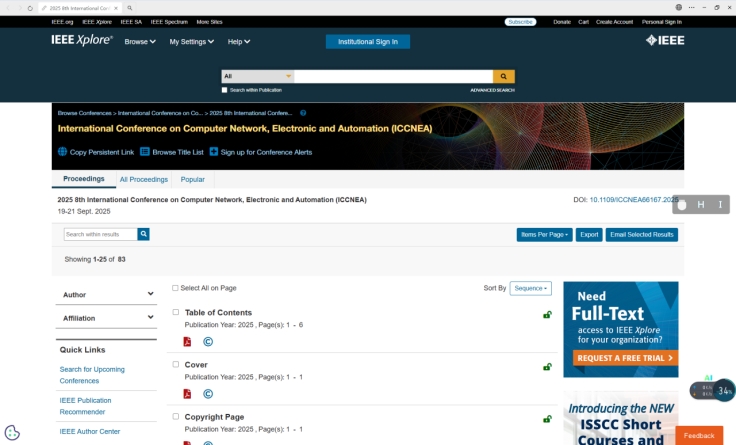Open the Browse menu in header
The width and height of the screenshot is (736, 445).
(x=139, y=42)
